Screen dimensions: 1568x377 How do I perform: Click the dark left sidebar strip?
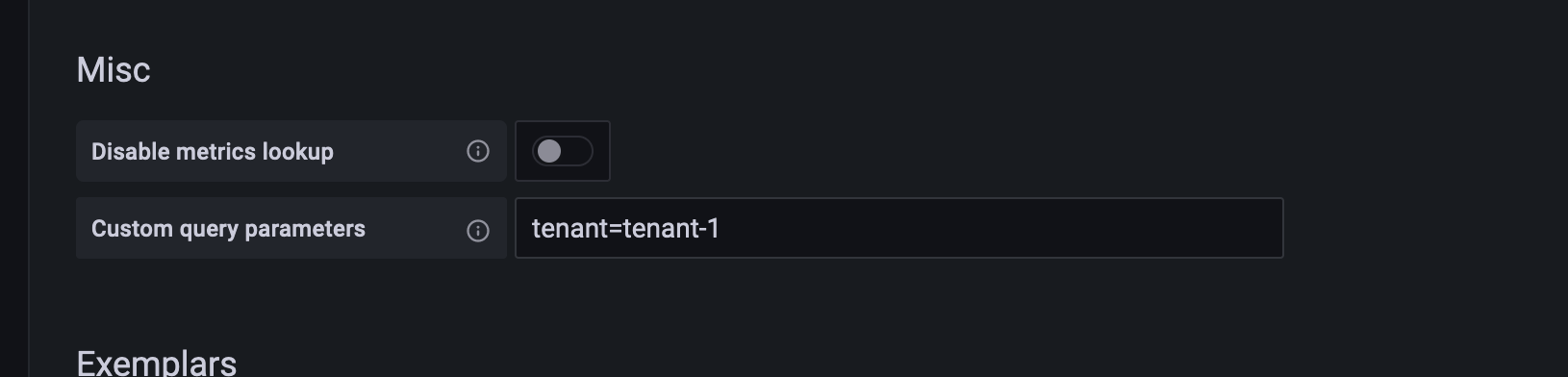pos(14,188)
